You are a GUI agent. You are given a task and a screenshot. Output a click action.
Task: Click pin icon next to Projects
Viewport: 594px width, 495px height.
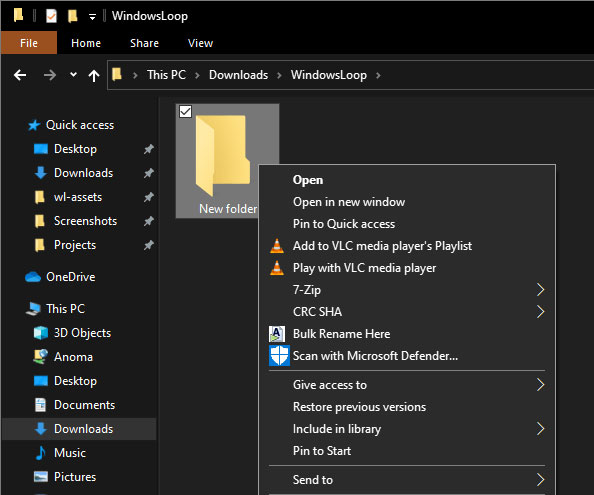[148, 245]
